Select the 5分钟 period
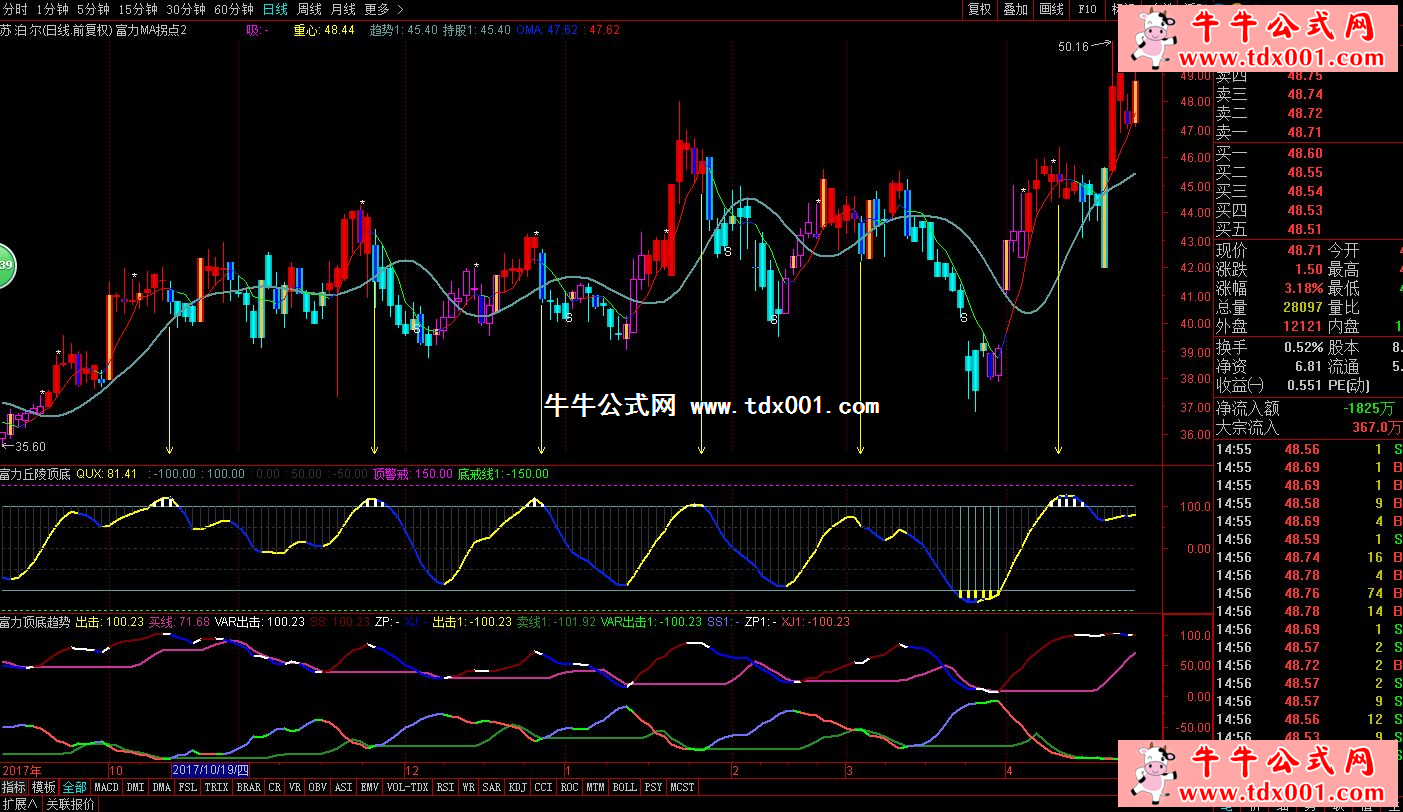The image size is (1403, 812). point(92,9)
